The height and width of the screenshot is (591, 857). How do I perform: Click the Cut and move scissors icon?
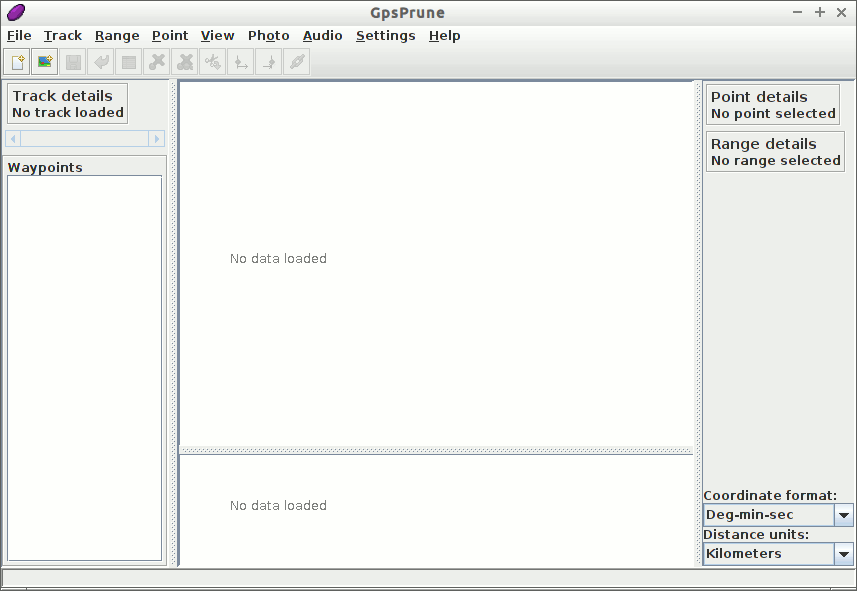(213, 62)
